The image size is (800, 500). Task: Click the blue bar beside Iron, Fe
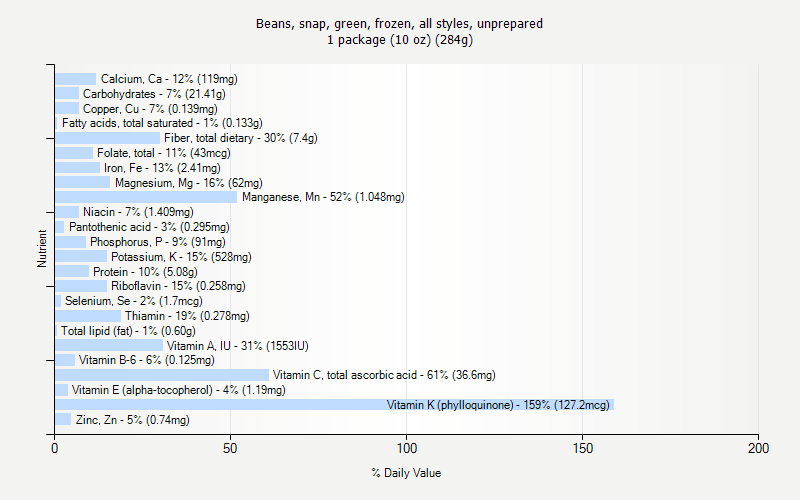coord(78,168)
